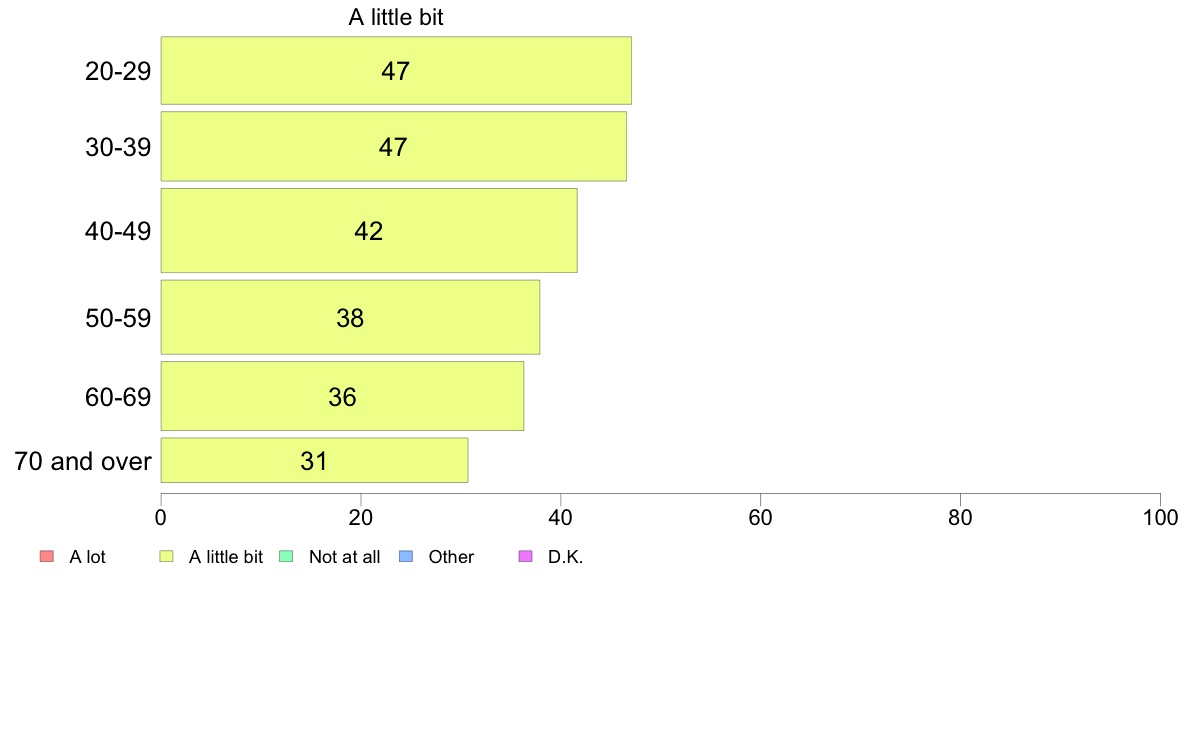Select the 30-39 bar showing 47
1188x736 pixels.
(x=394, y=146)
